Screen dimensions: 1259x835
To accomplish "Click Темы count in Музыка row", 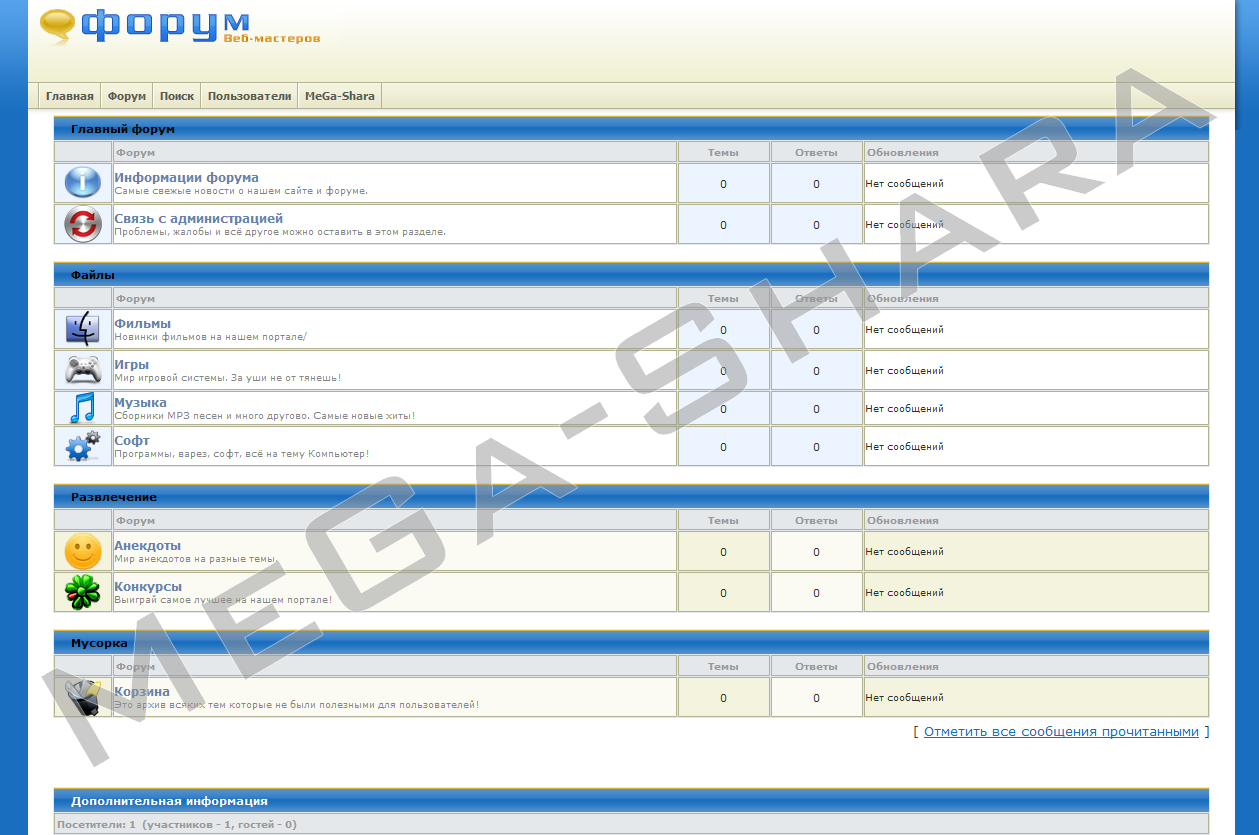I will pos(724,409).
